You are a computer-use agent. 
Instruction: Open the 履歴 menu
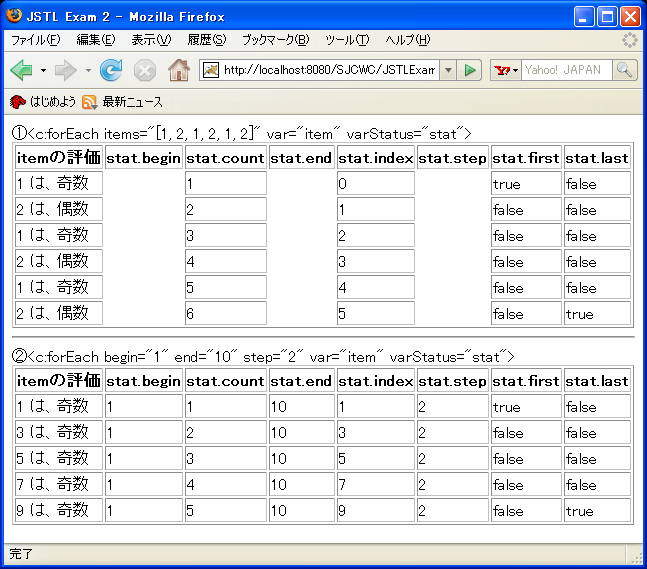(x=206, y=40)
